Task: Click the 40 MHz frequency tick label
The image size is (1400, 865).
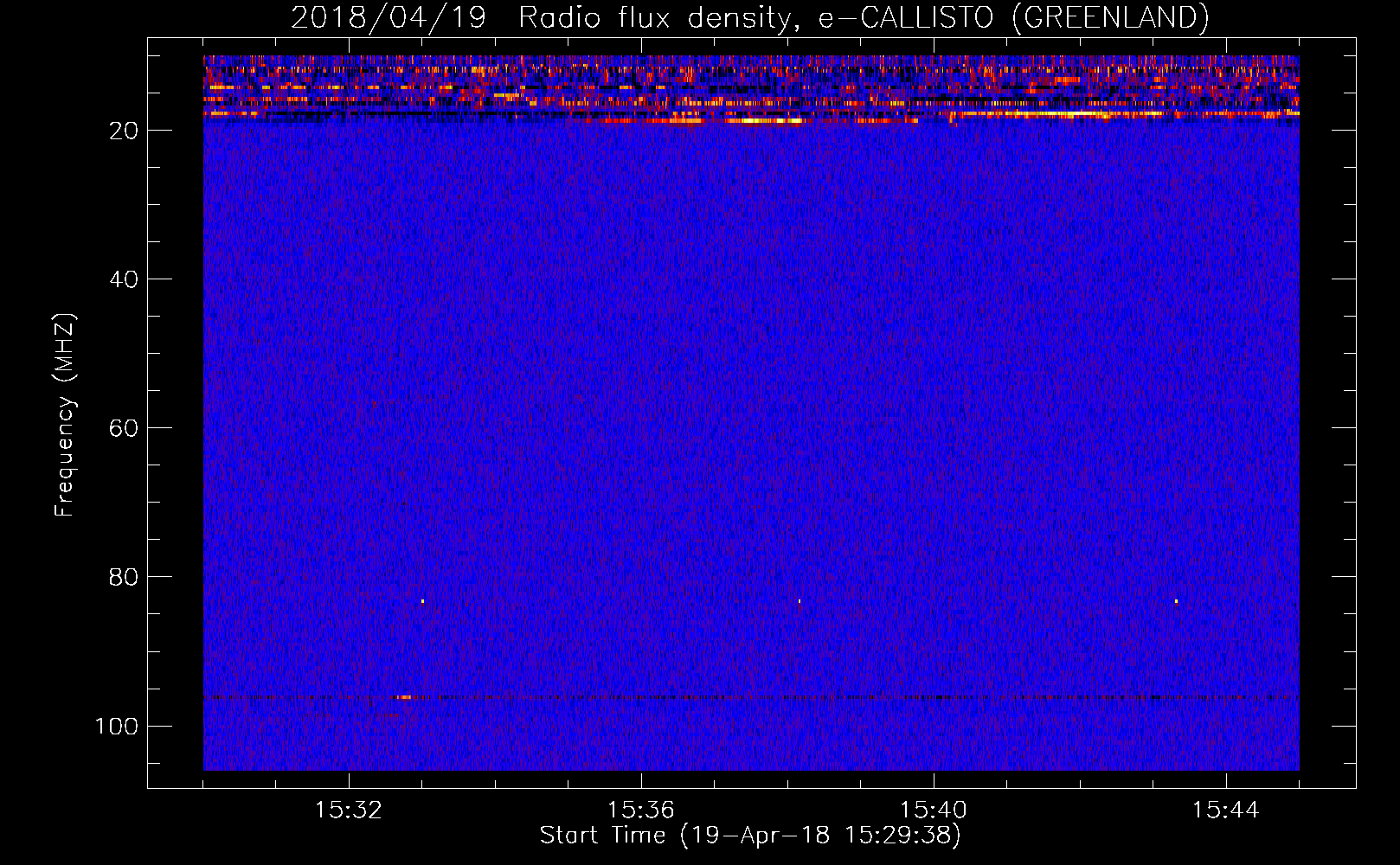Action: [x=125, y=279]
